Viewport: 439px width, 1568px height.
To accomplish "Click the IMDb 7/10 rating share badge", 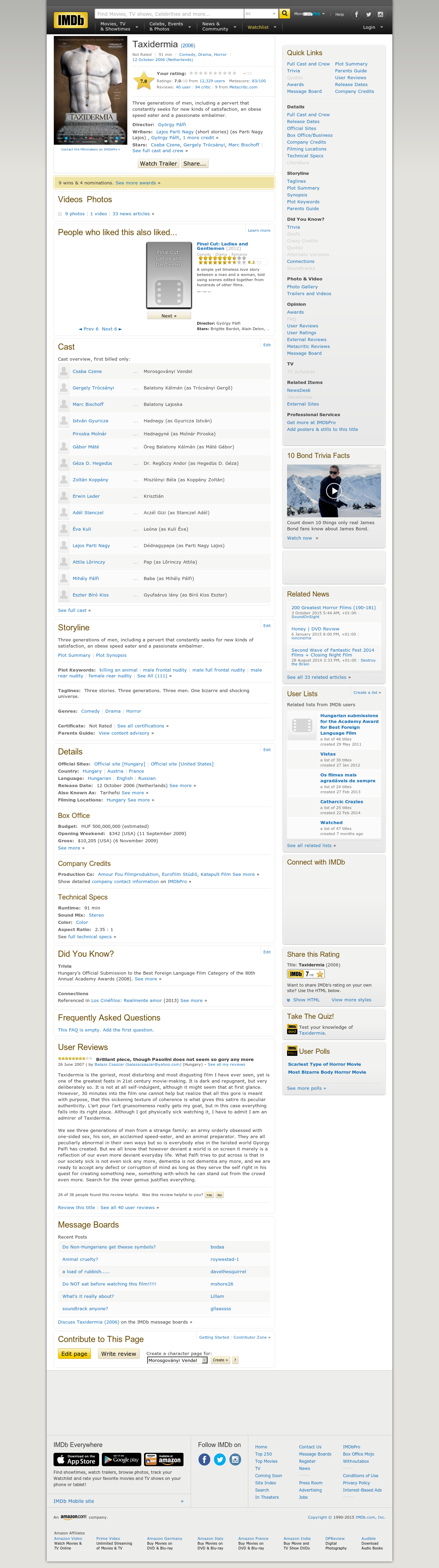I will pyautogui.click(x=306, y=974).
